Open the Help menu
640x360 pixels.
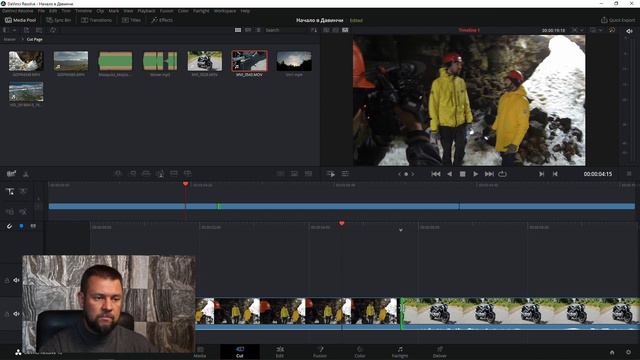(245, 11)
